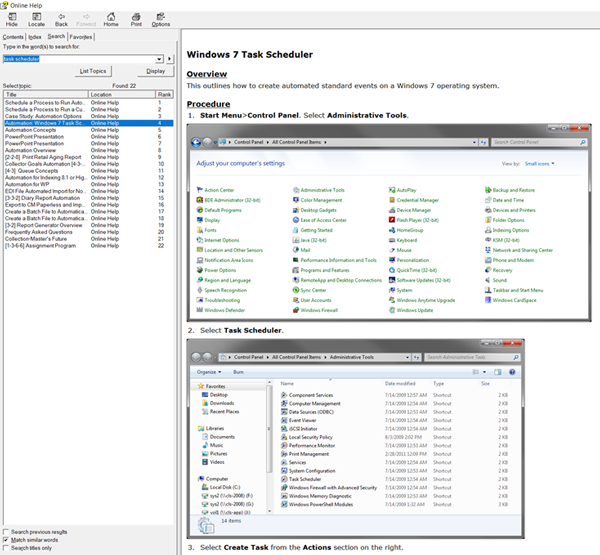Viewport: 600px width, 555px height.
Task: Switch to the Favorites tab
Action: 81,37
